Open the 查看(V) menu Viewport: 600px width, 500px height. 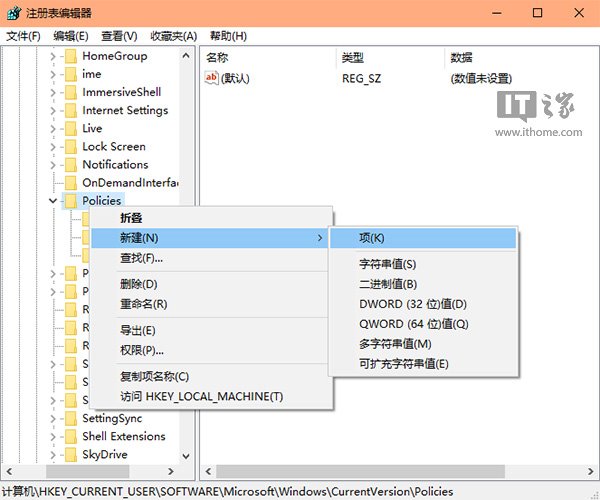click(x=119, y=36)
